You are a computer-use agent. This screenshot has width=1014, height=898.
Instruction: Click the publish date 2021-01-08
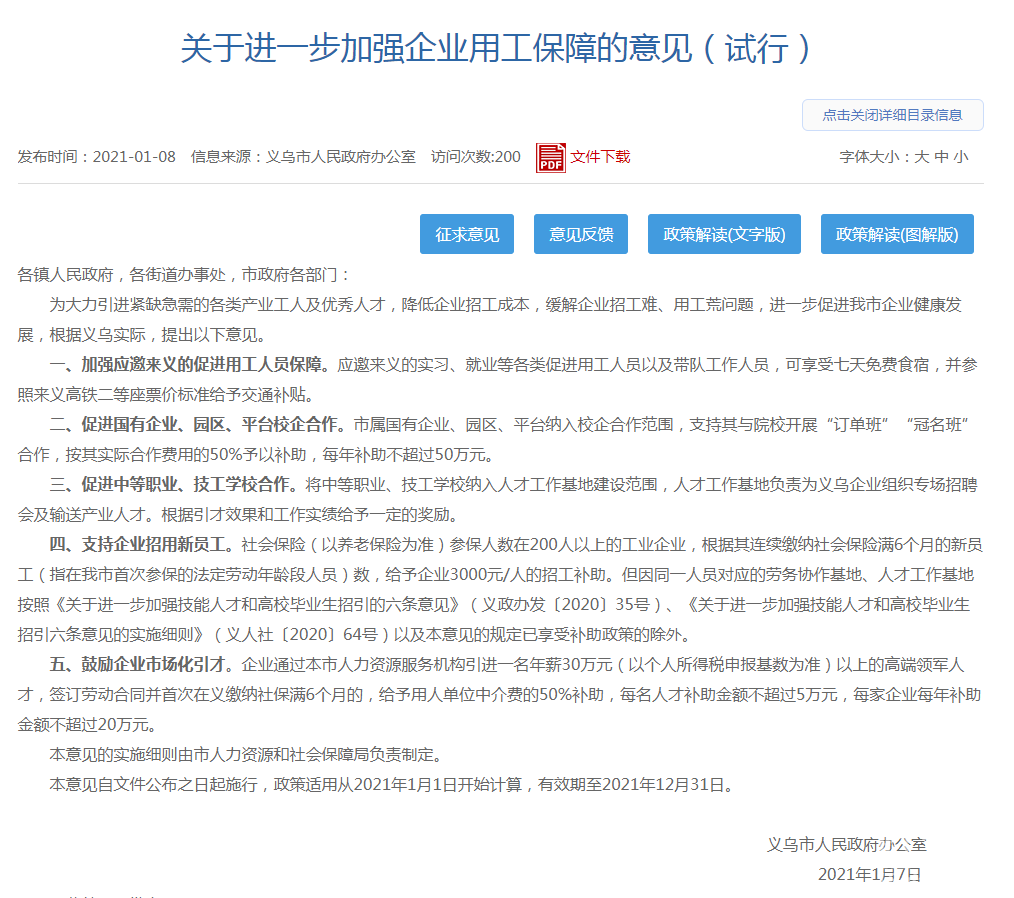134,157
